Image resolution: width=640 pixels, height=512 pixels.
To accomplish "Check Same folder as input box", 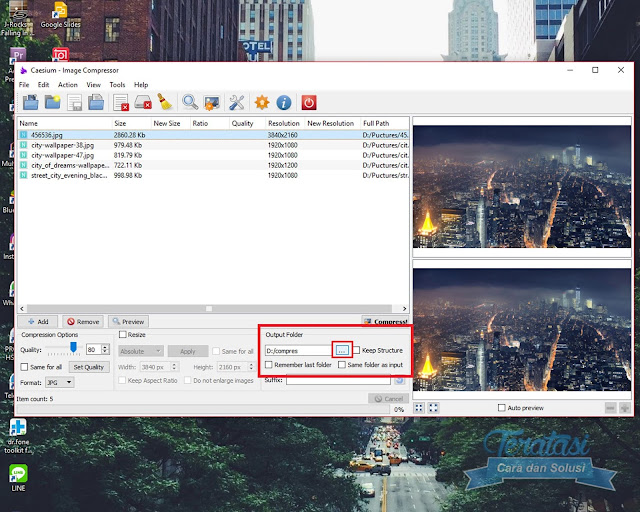I will (342, 365).
